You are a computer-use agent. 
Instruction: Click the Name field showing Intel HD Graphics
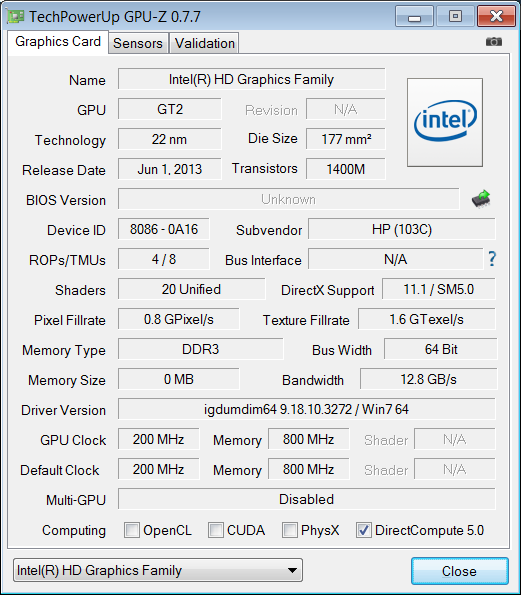[251, 79]
